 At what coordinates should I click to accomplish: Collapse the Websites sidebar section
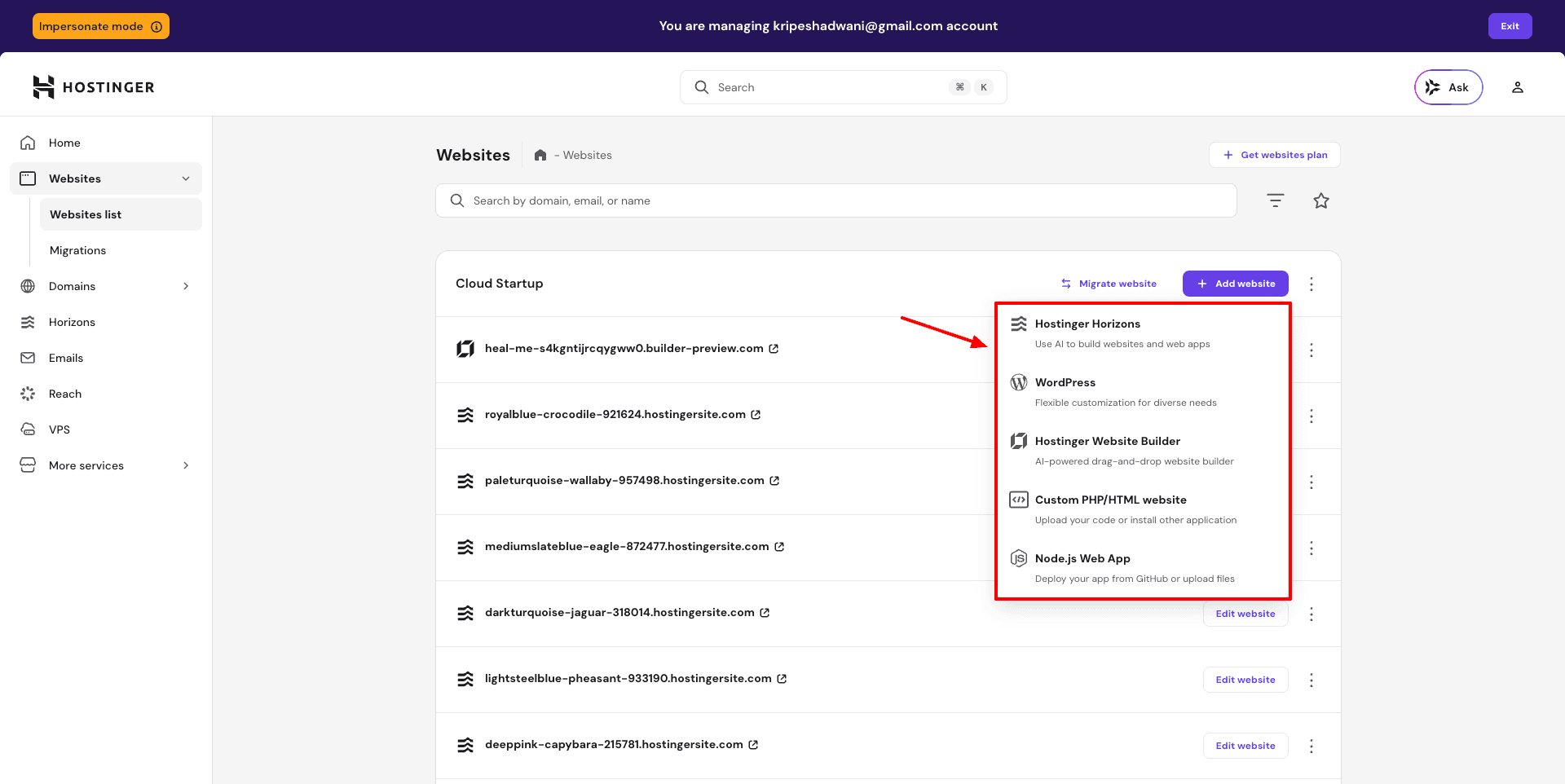pos(186,178)
